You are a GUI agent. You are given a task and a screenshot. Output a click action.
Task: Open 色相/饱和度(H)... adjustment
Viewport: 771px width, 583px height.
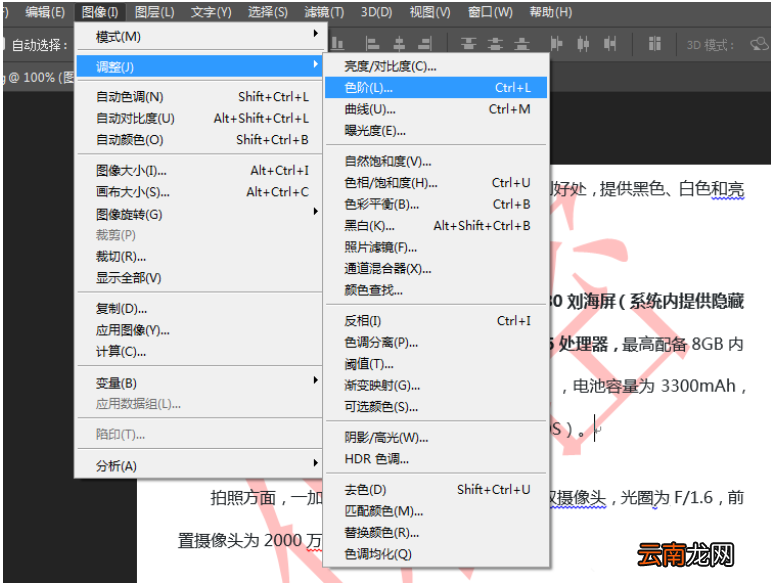click(436, 183)
